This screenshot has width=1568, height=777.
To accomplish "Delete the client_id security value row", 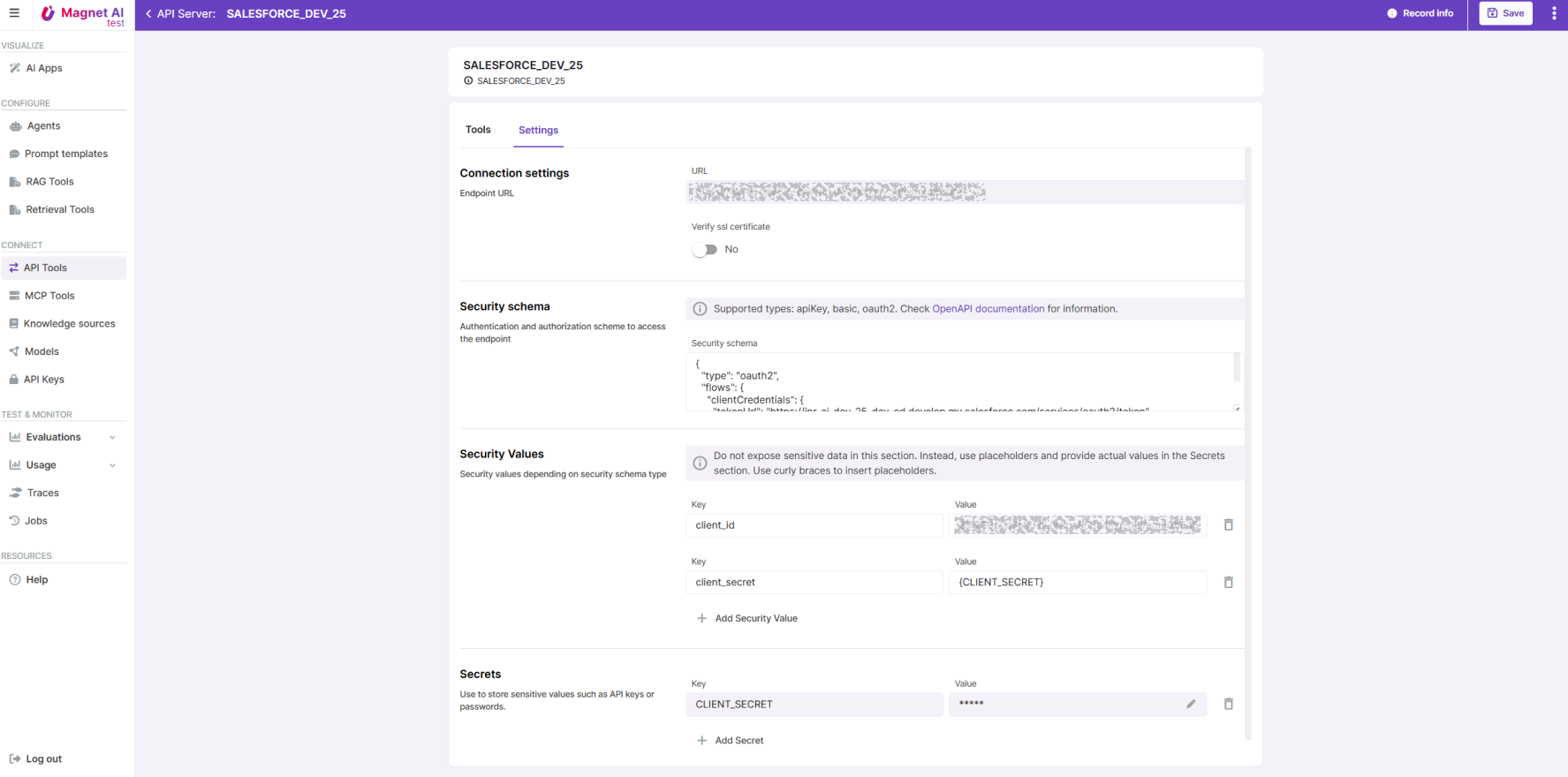I will click(x=1228, y=525).
